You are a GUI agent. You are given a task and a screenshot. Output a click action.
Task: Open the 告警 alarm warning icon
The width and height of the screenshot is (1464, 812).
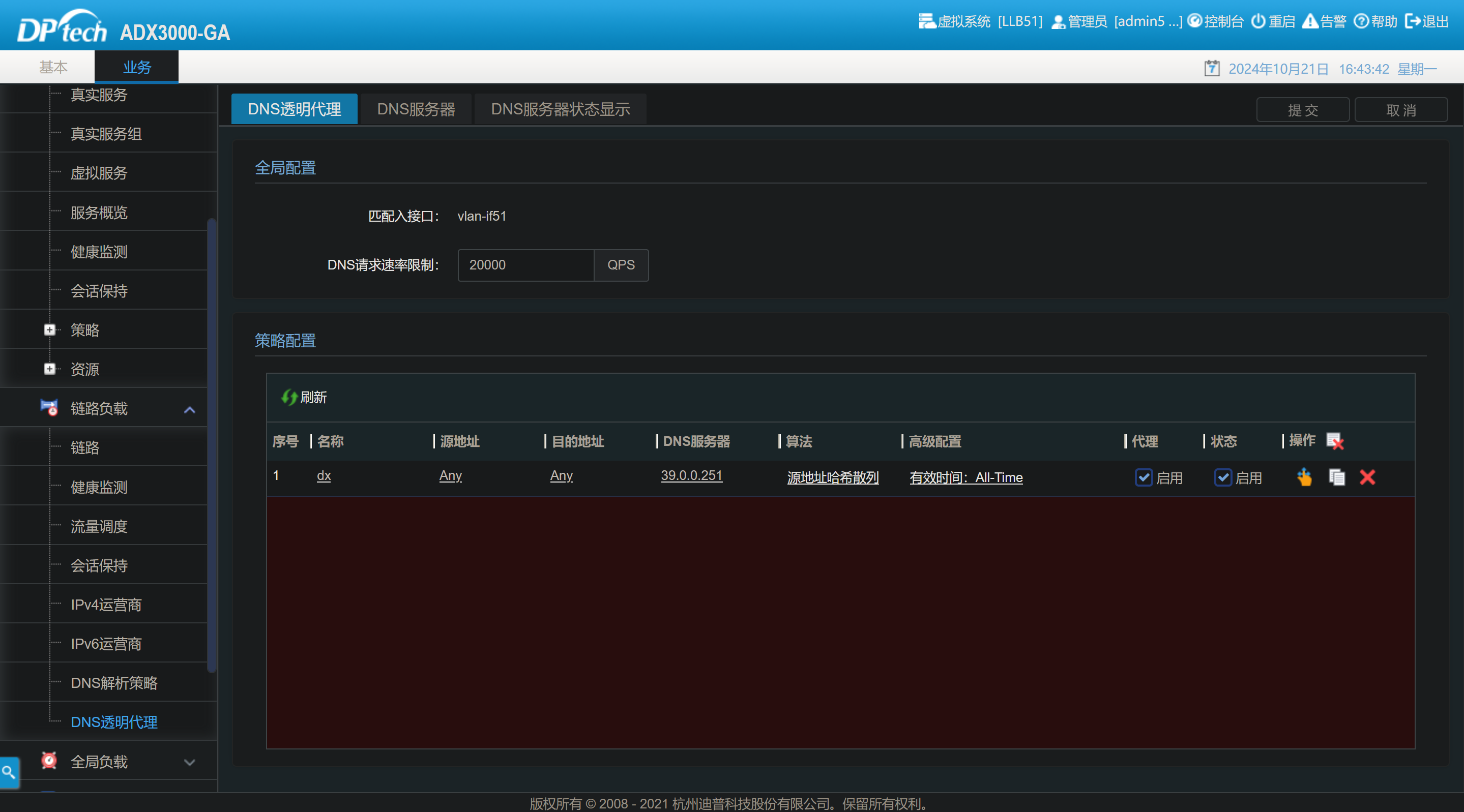click(x=1310, y=21)
